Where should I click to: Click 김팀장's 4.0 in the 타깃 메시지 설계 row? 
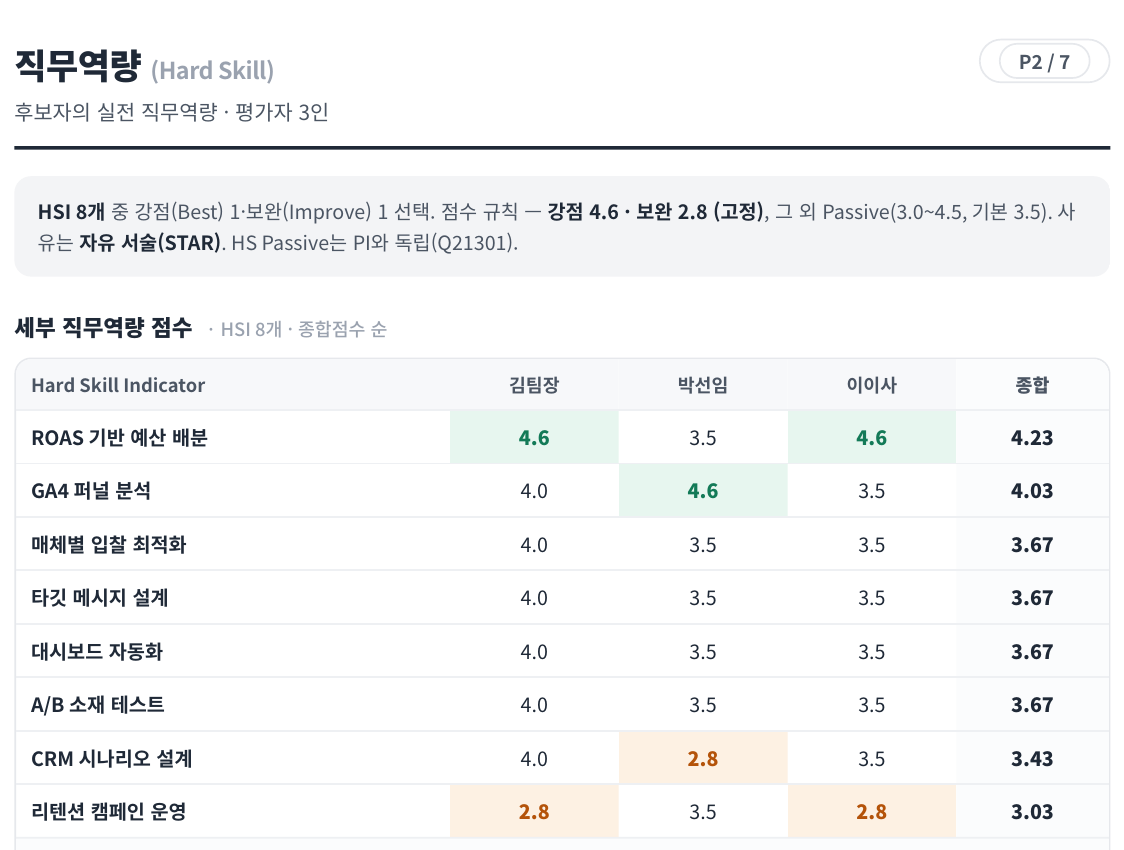click(534, 598)
